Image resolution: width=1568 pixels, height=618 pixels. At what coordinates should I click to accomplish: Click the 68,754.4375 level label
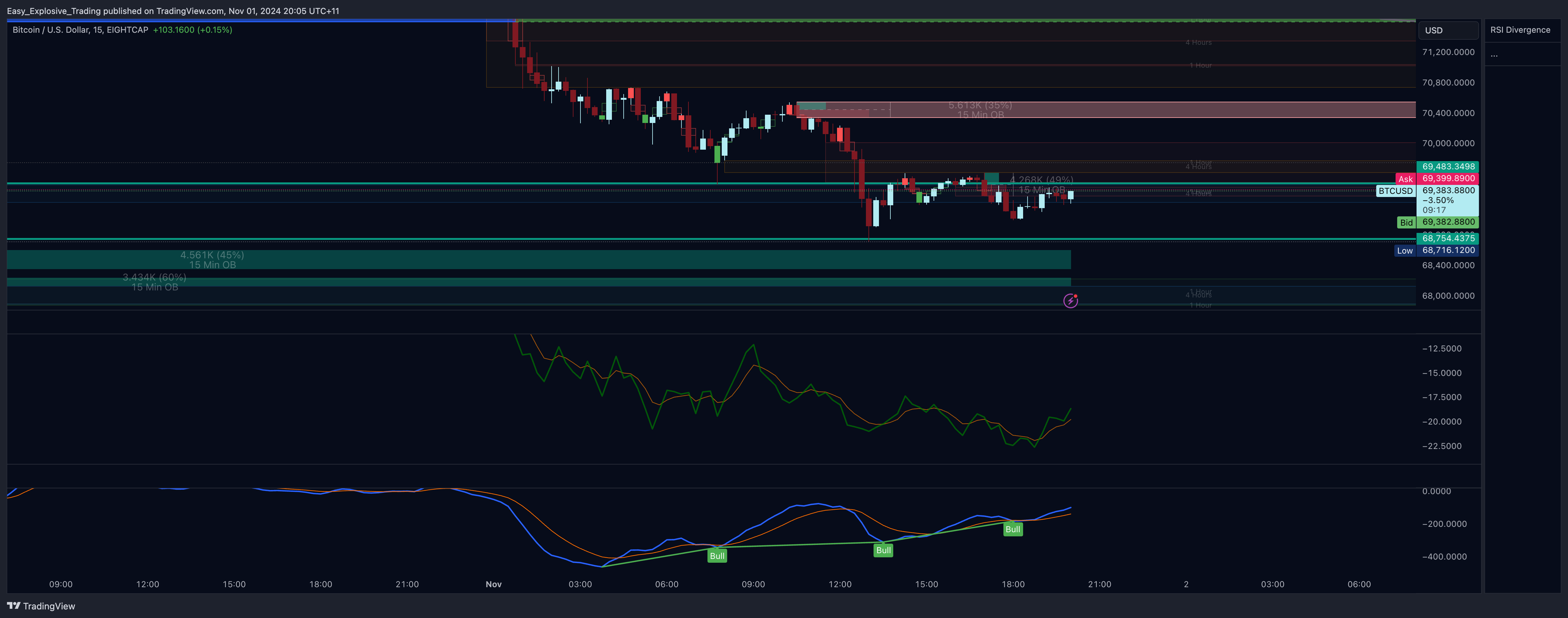coord(1448,238)
